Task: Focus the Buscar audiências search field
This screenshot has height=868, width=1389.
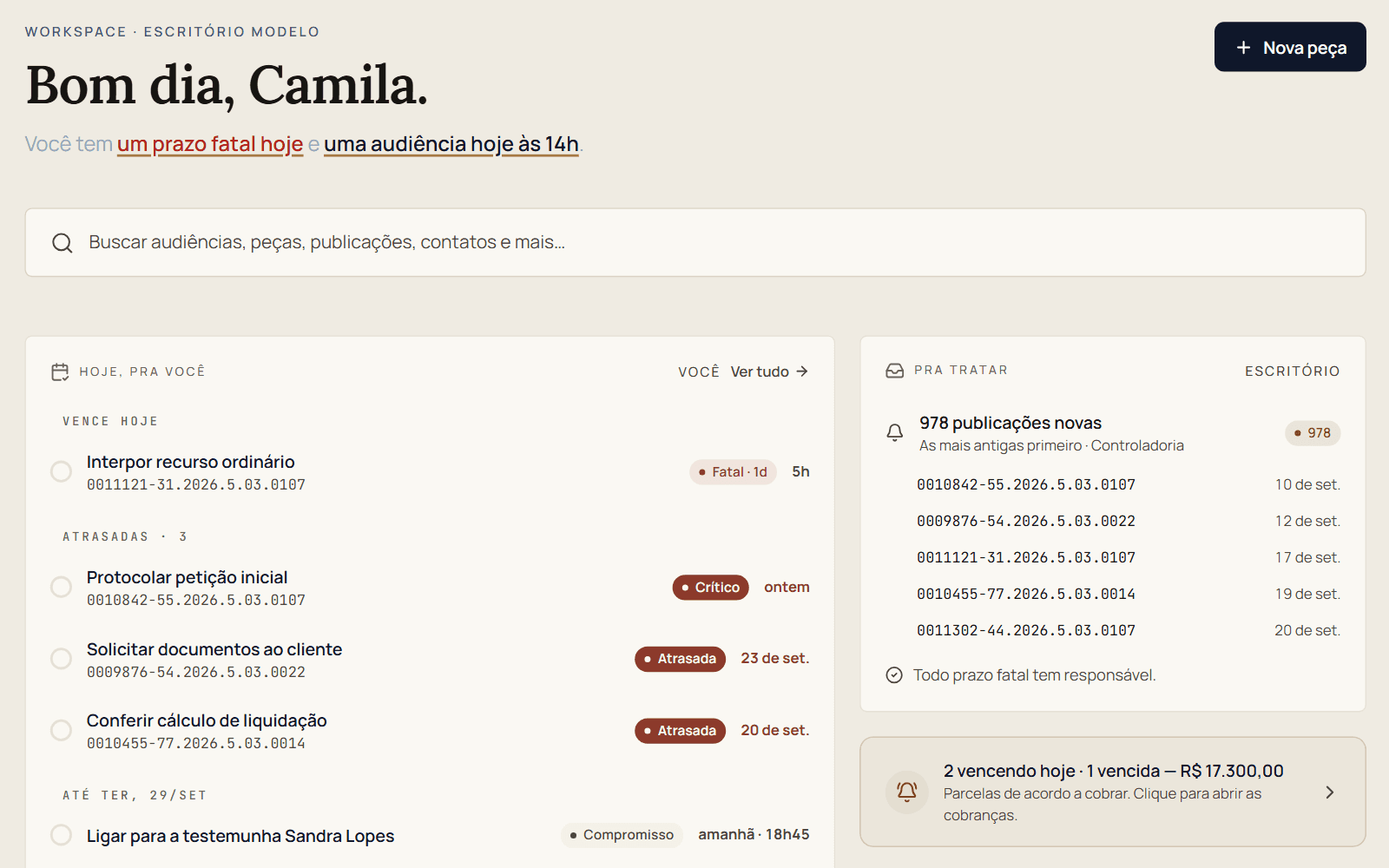Action: pyautogui.click(x=695, y=242)
